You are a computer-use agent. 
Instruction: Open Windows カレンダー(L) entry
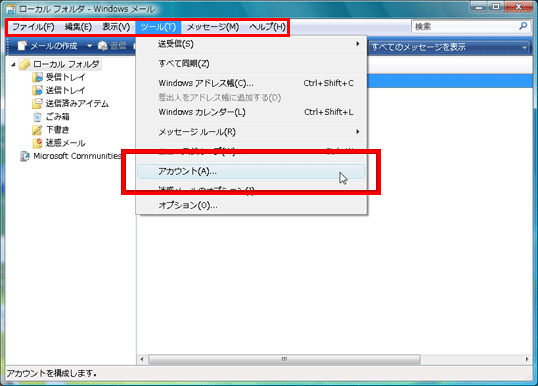click(251, 112)
